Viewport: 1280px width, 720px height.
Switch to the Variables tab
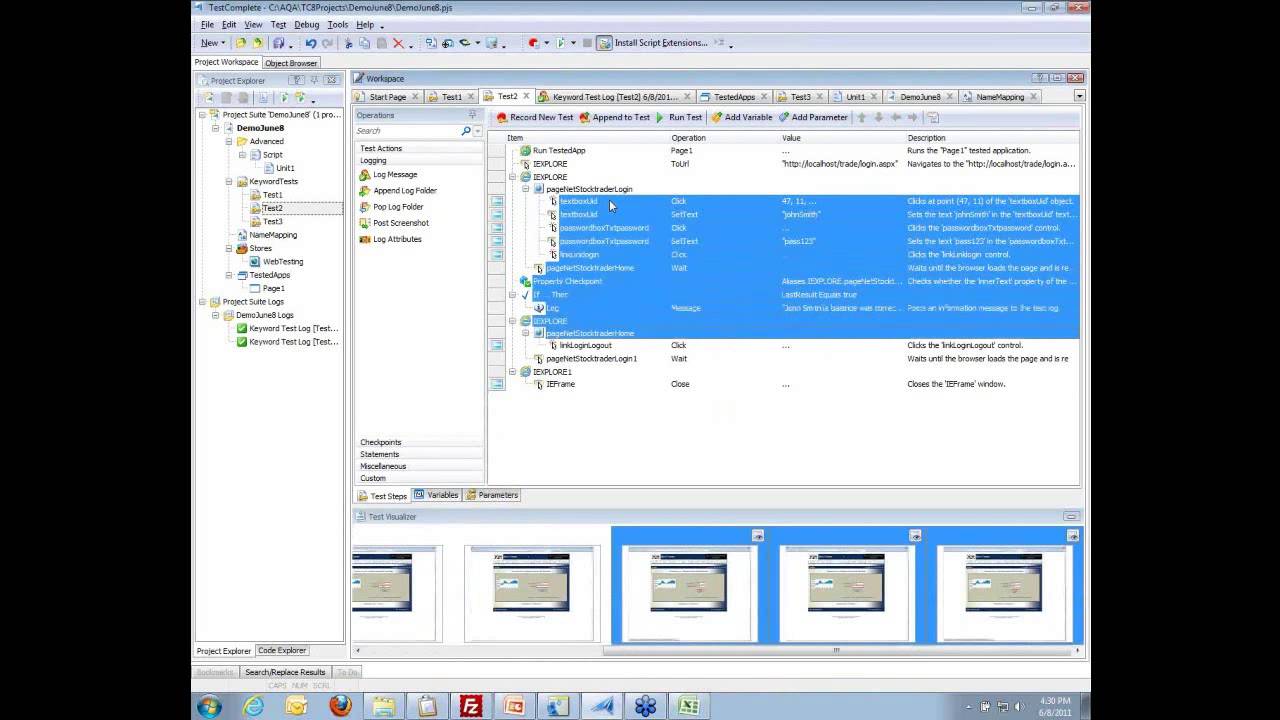(x=436, y=495)
